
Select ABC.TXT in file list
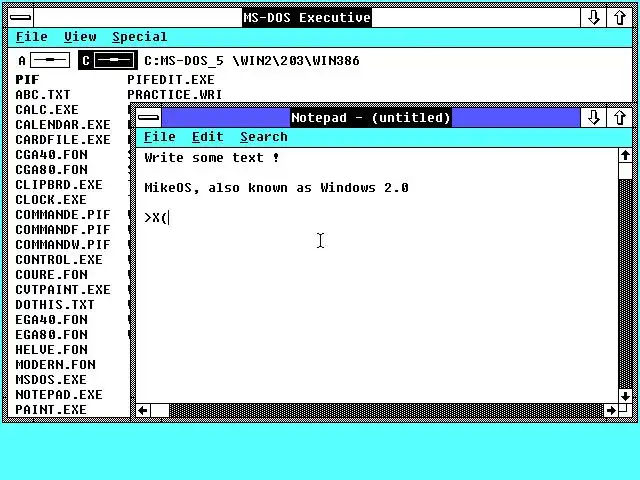coord(43,95)
